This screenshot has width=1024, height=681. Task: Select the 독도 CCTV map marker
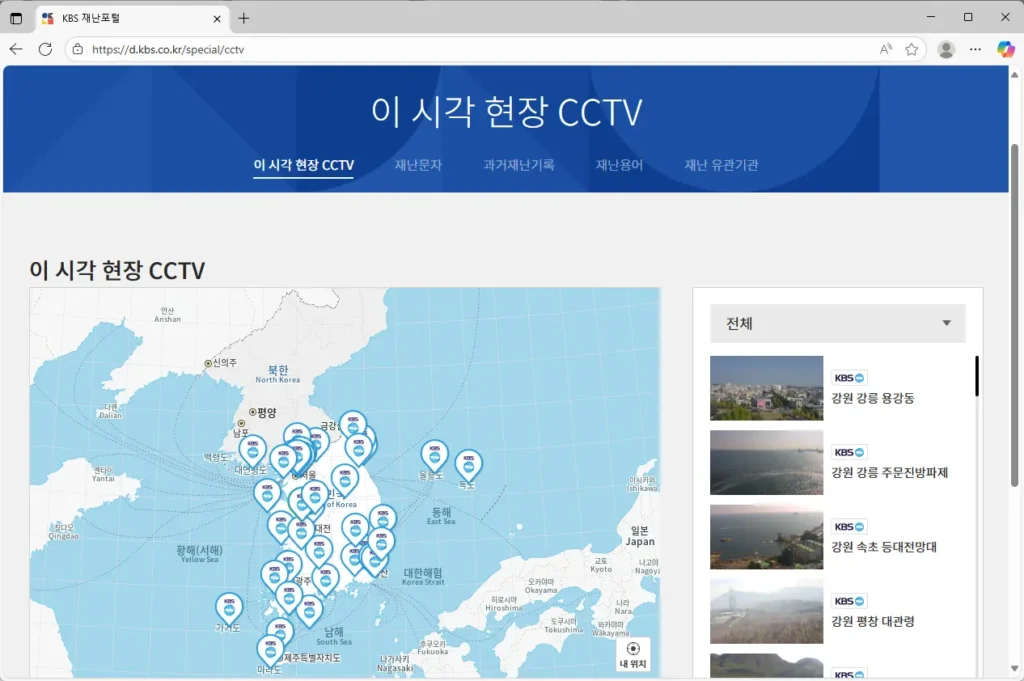(468, 463)
